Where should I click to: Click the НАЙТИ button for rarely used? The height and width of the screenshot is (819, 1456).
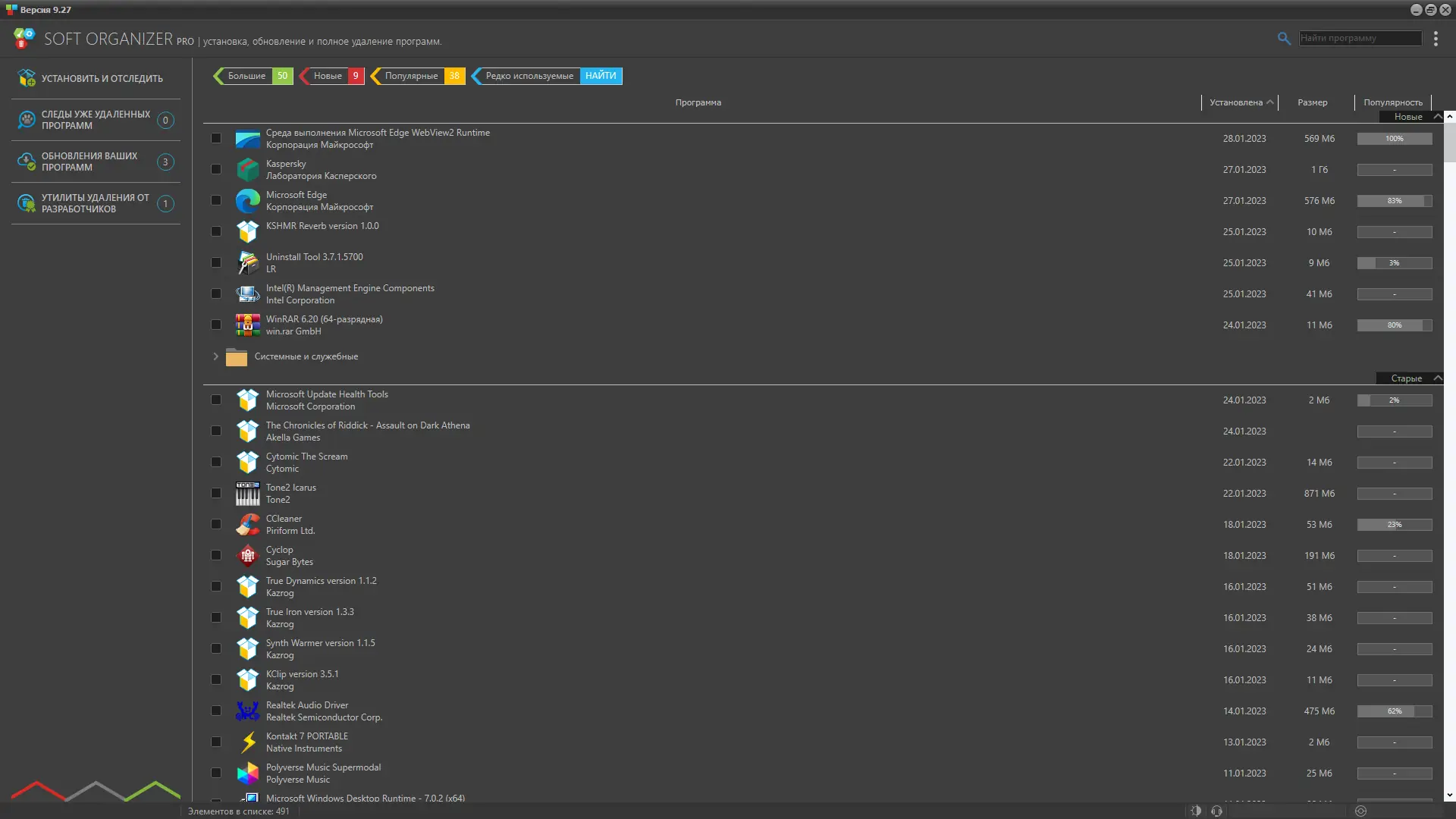click(x=601, y=76)
